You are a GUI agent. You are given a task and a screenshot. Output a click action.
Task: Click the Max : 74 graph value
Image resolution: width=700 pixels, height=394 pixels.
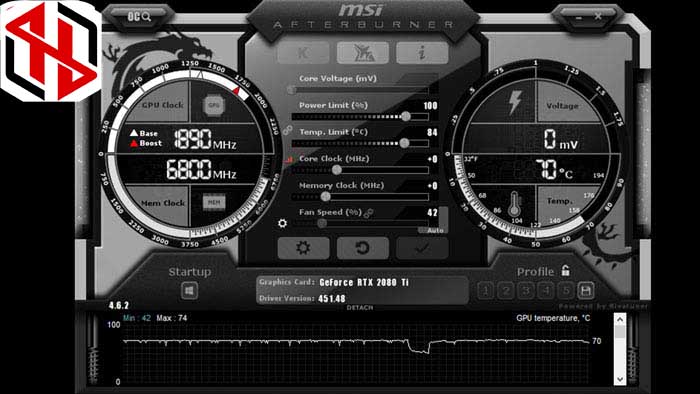172,318
